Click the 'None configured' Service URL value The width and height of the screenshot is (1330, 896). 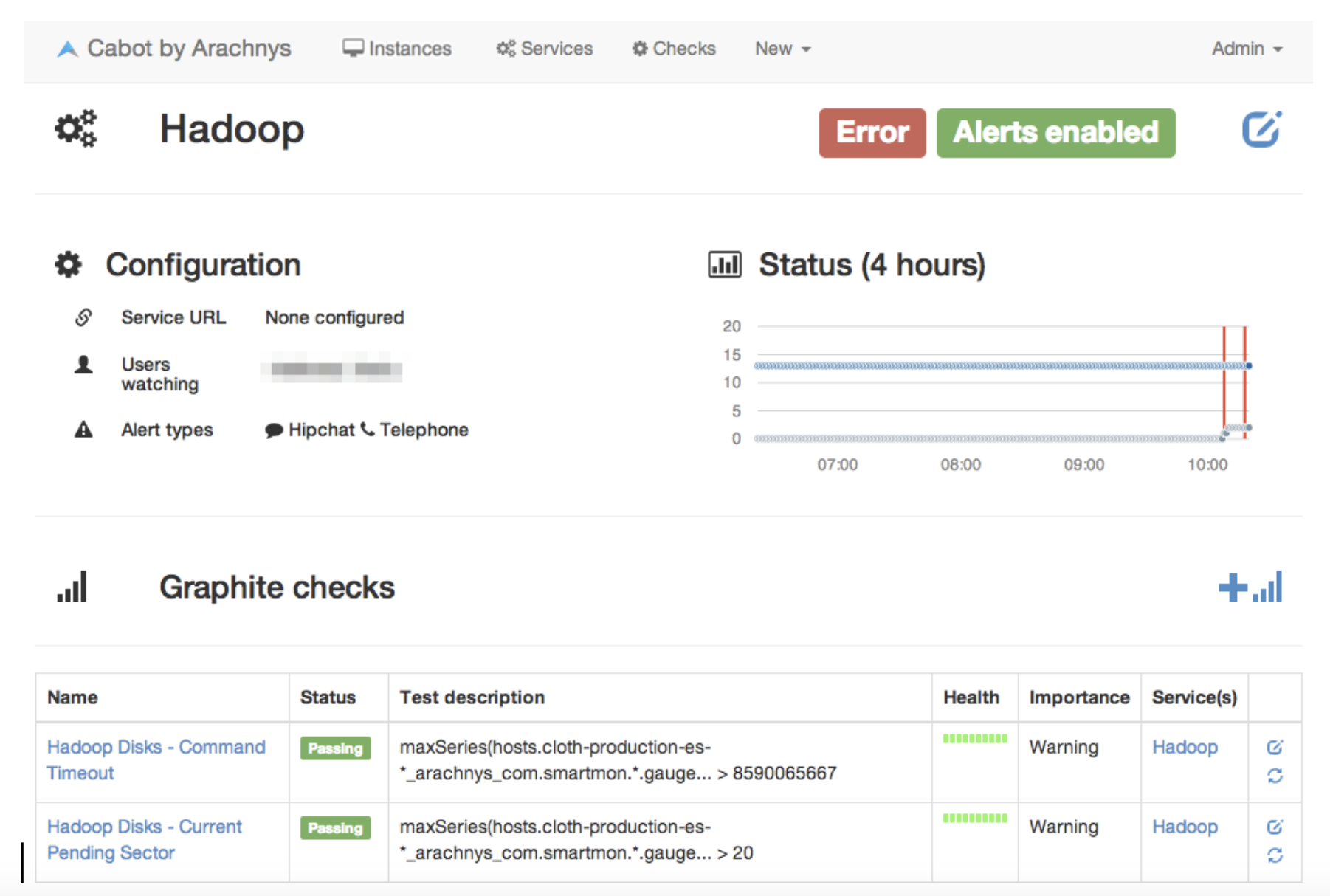[334, 317]
